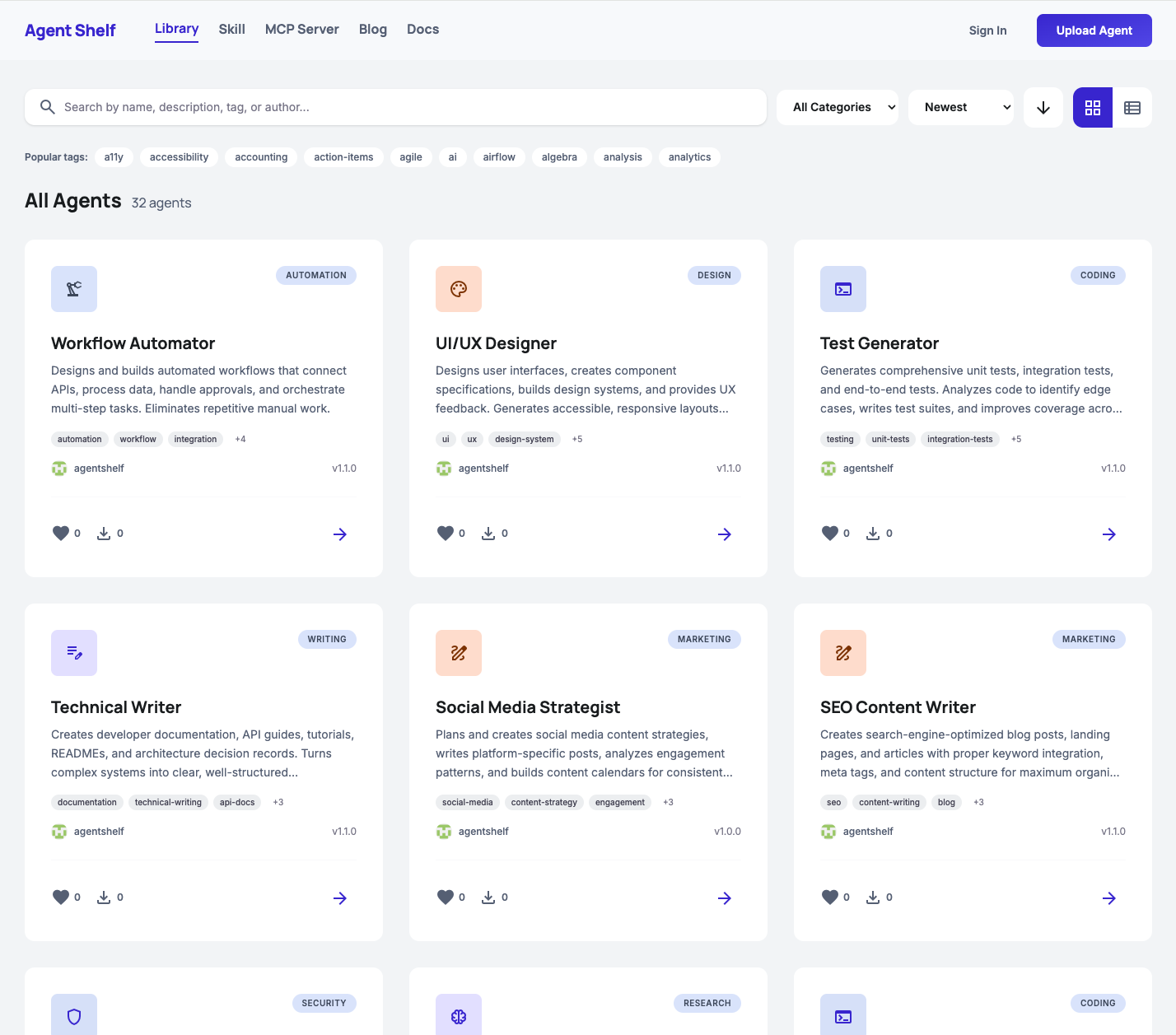Click the Upload Agent button
1176x1035 pixels.
(x=1094, y=30)
